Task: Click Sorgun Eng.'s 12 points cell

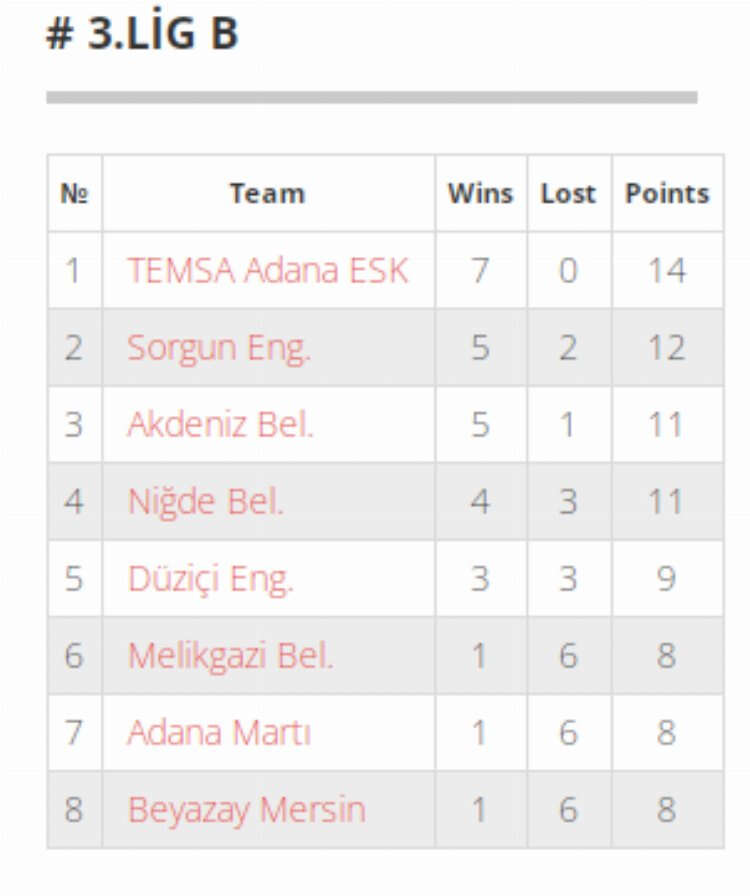Action: coord(667,348)
